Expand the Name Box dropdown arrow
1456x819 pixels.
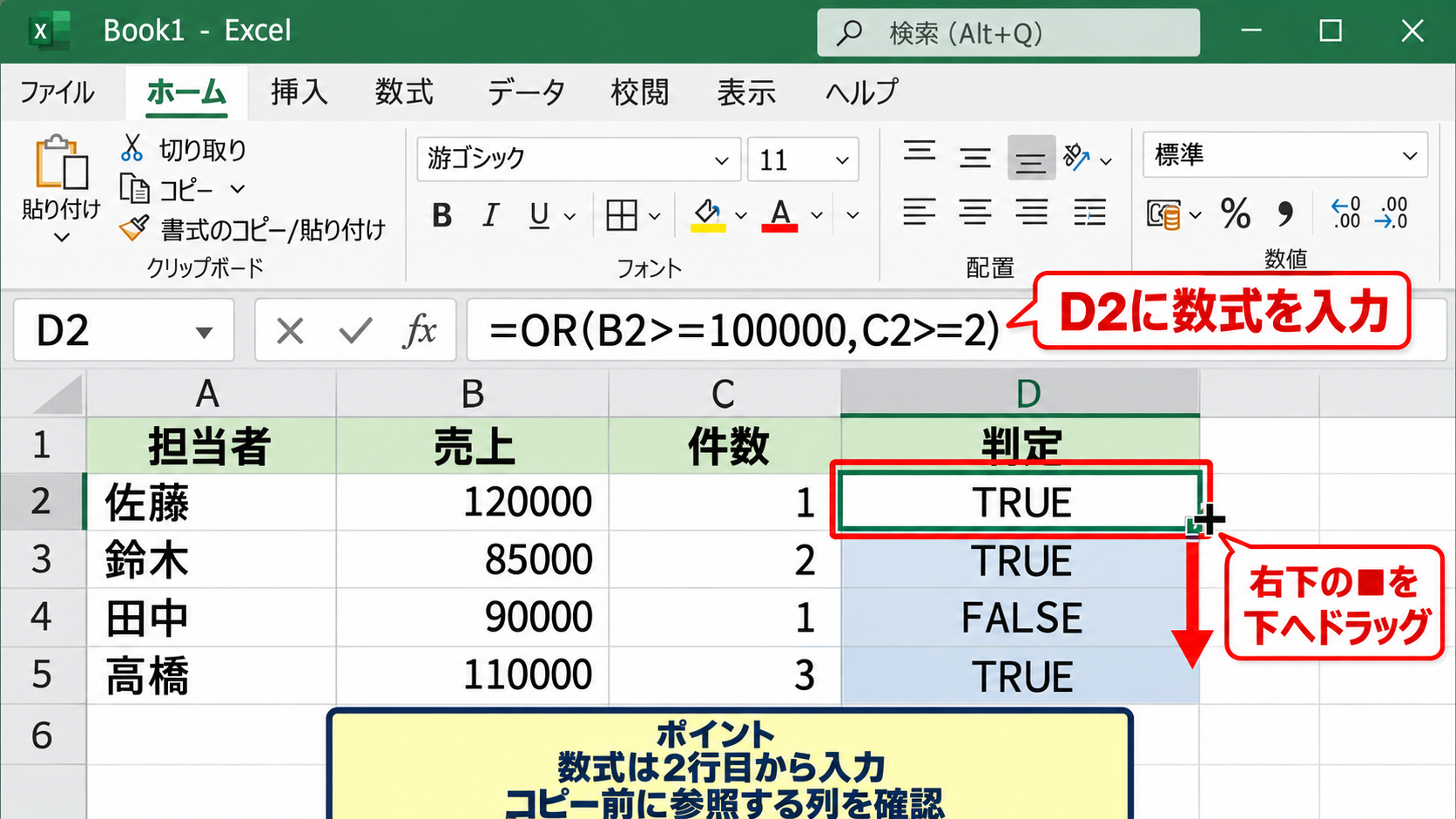click(204, 332)
